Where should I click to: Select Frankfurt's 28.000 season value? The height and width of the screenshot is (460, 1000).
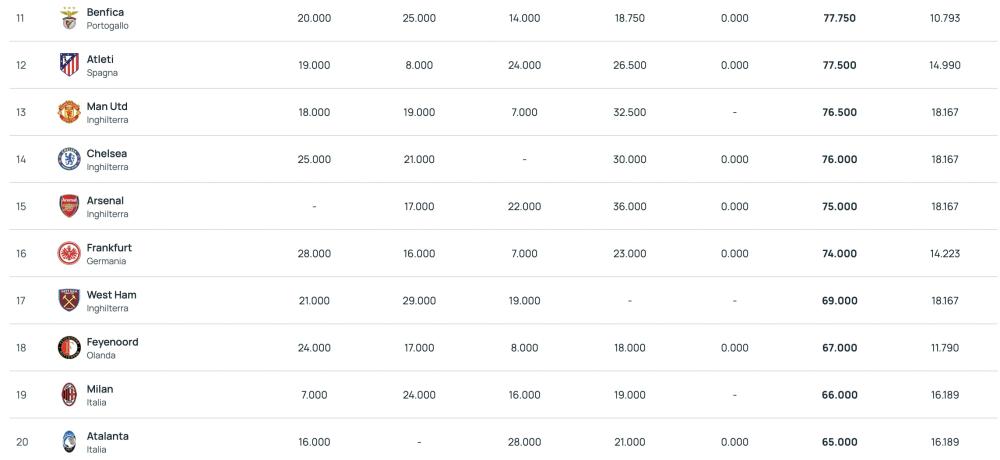[x=314, y=254]
